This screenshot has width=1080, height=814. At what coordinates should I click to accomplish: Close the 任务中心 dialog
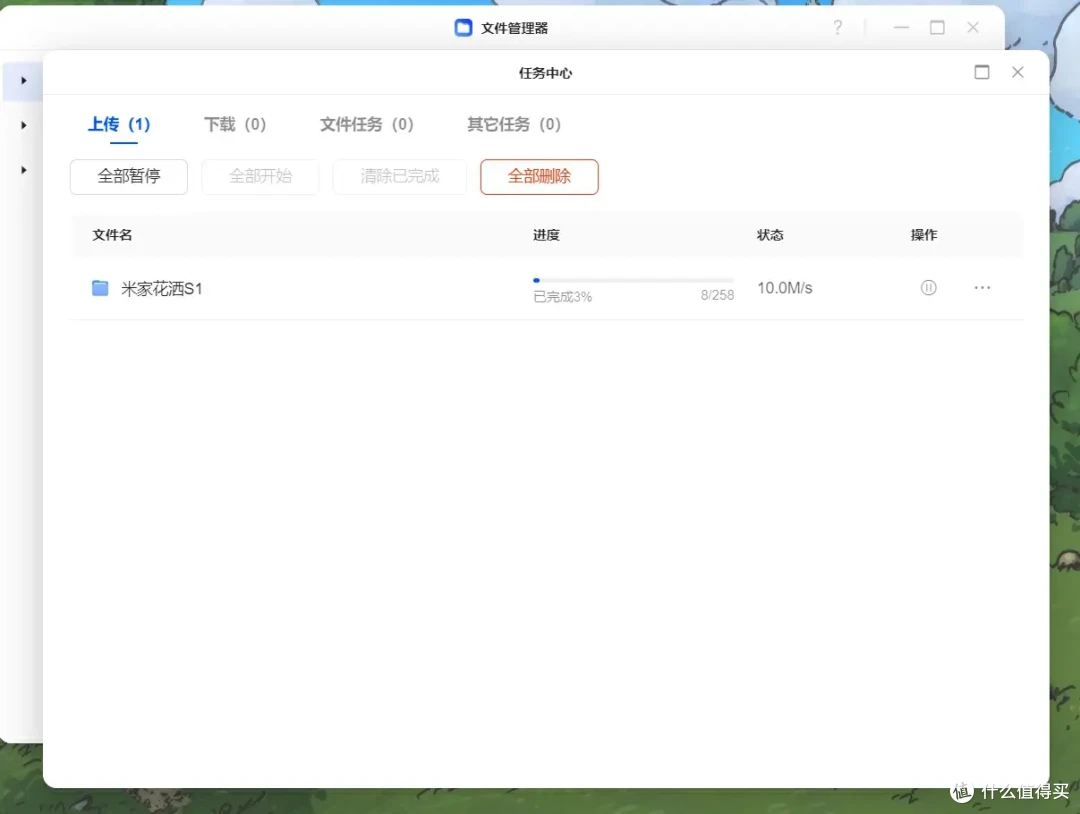(x=1017, y=72)
